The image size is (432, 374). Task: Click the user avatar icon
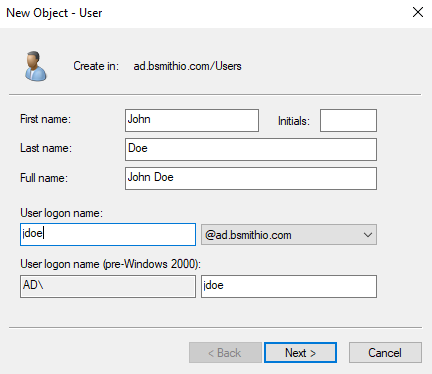tap(35, 66)
